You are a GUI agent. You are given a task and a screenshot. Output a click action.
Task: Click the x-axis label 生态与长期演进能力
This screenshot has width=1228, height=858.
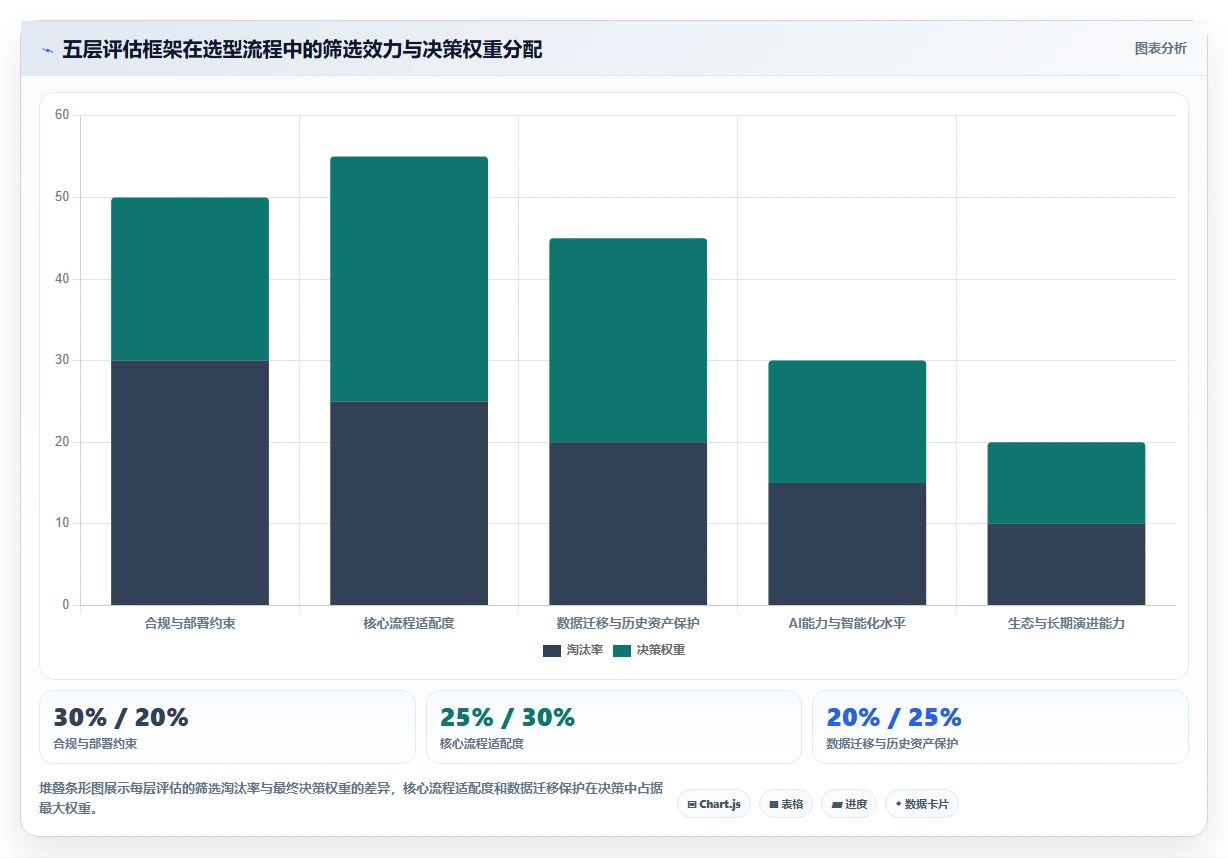[1066, 623]
